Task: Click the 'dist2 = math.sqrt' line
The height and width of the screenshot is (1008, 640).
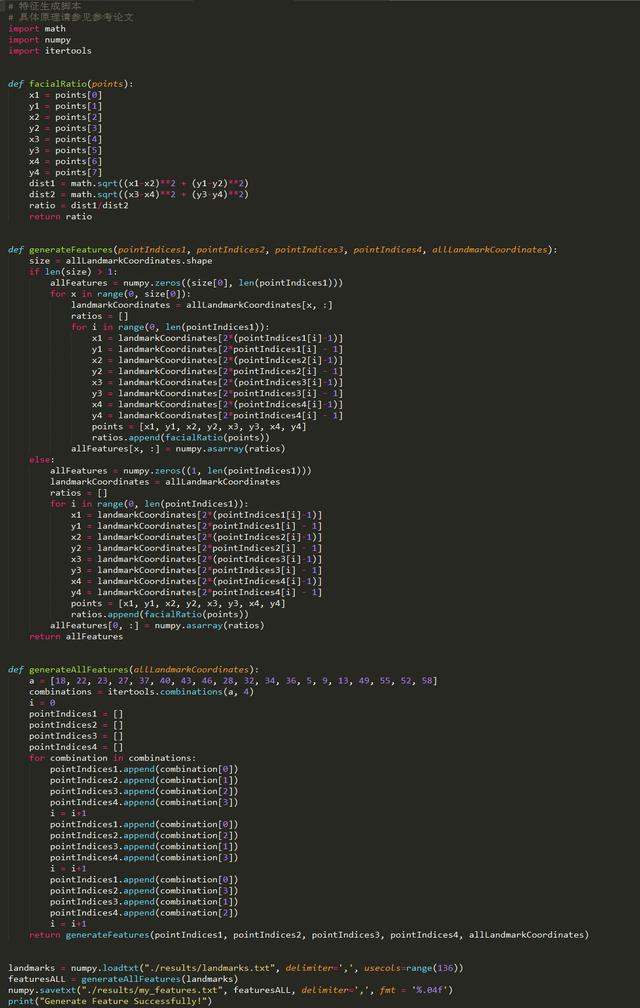Action: click(139, 194)
